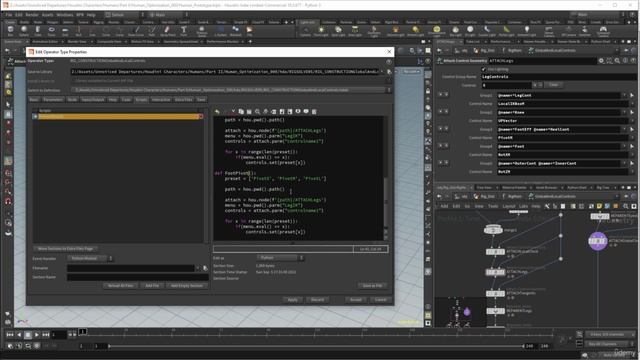
Task: Select the Grid shelf tool
Action: pyautogui.click(x=65, y=31)
